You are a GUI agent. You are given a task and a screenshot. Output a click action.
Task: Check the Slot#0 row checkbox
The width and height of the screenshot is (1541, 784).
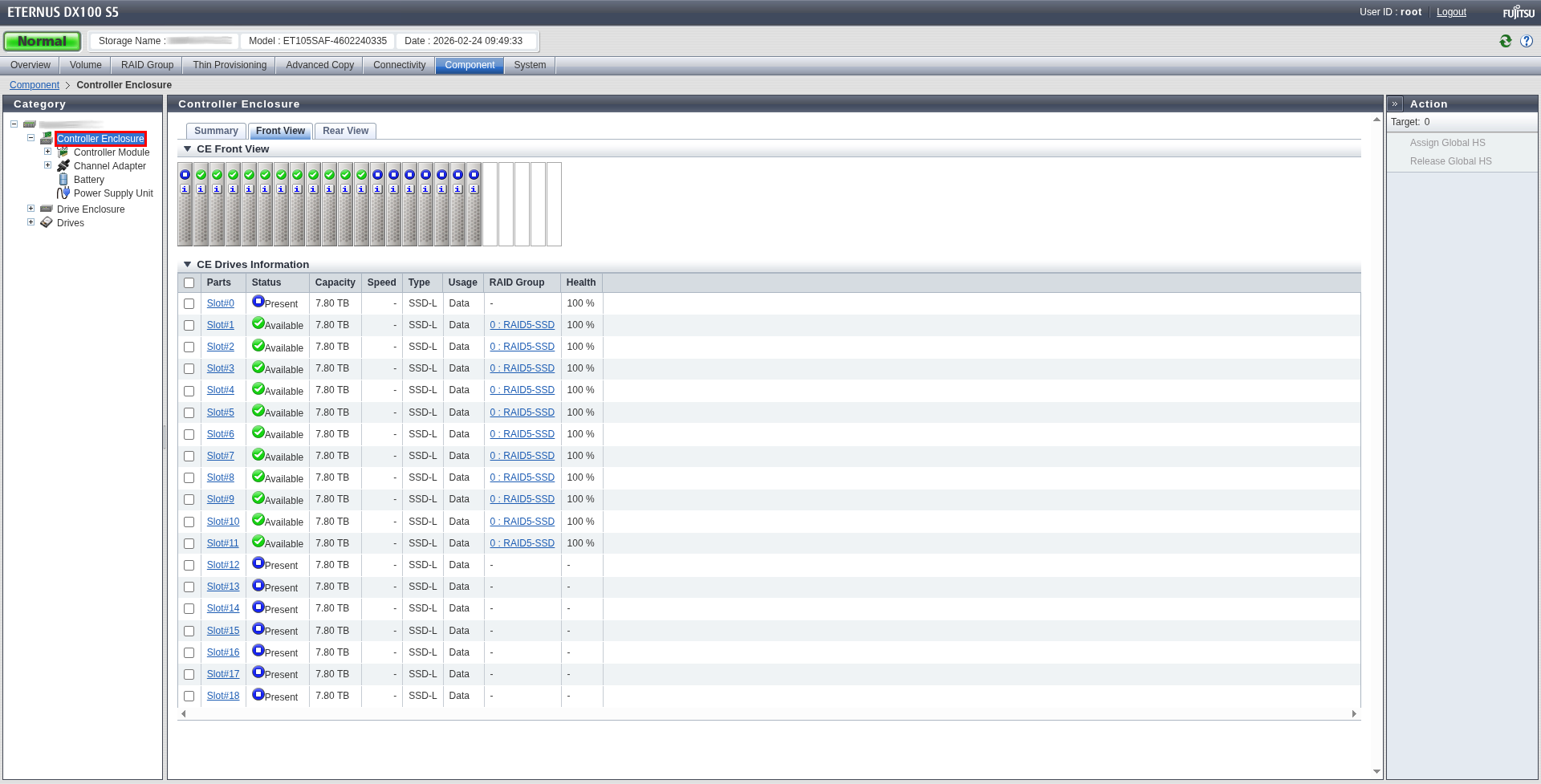[189, 304]
